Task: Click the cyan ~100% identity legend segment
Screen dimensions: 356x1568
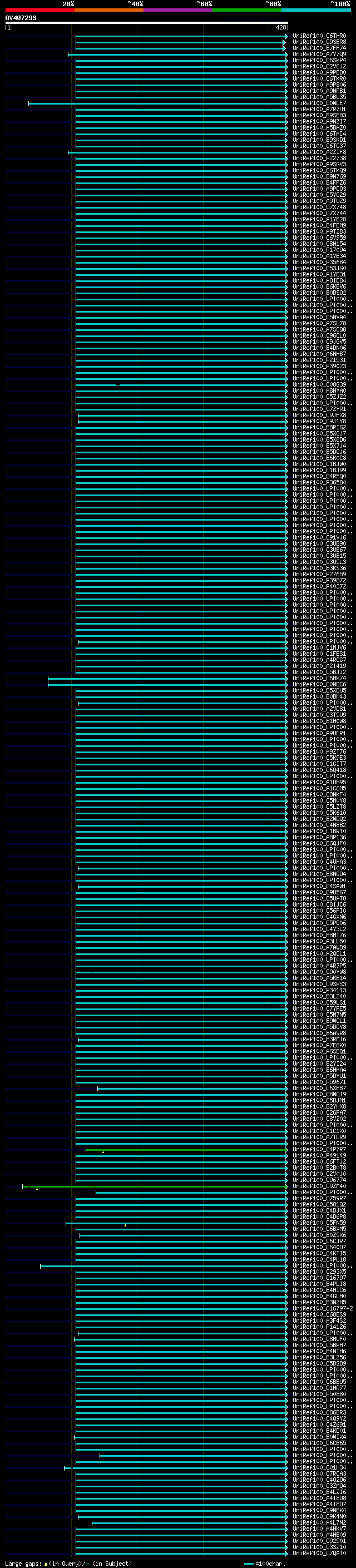Action: (316, 10)
